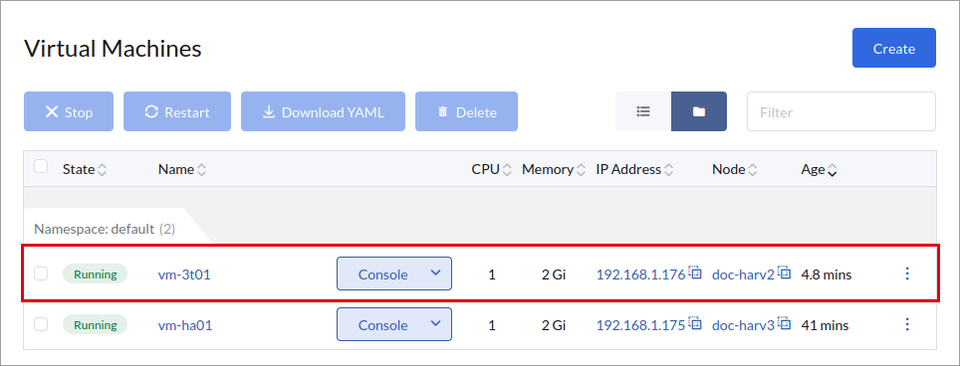Copy node name doc-harv3 icon
Screen dimensions: 960x366
[x=784, y=323]
